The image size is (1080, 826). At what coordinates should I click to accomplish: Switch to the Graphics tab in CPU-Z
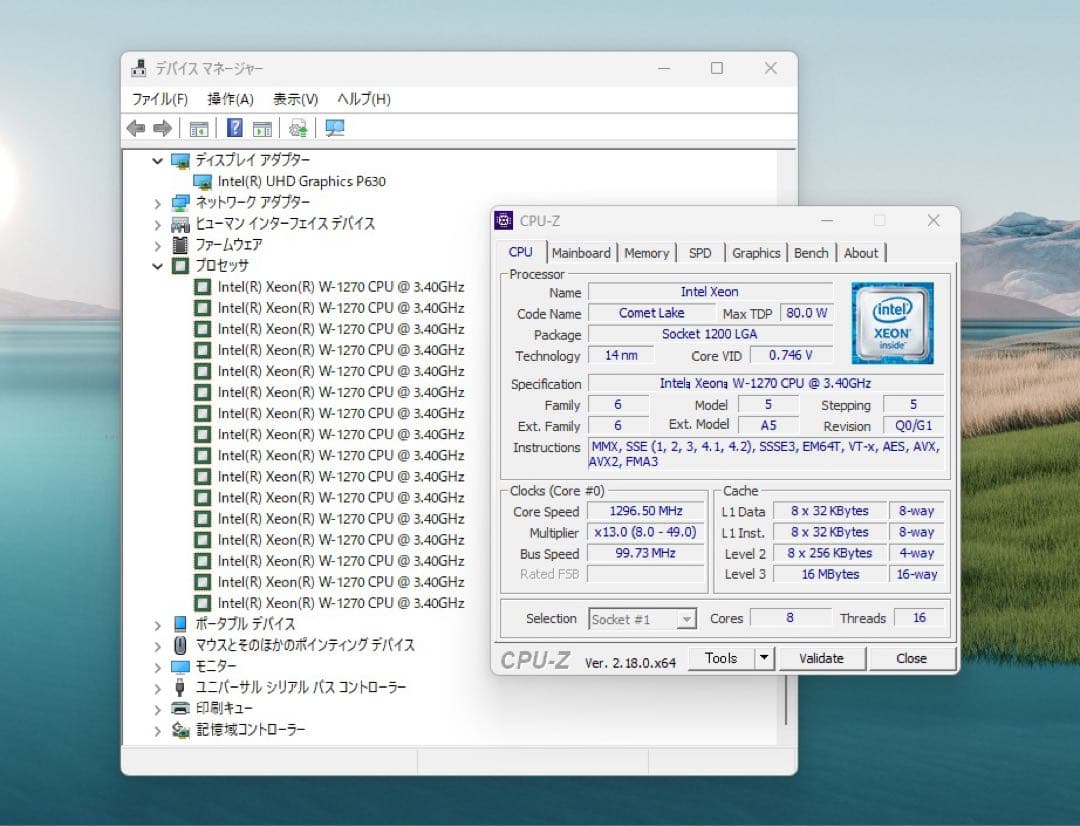coord(756,253)
